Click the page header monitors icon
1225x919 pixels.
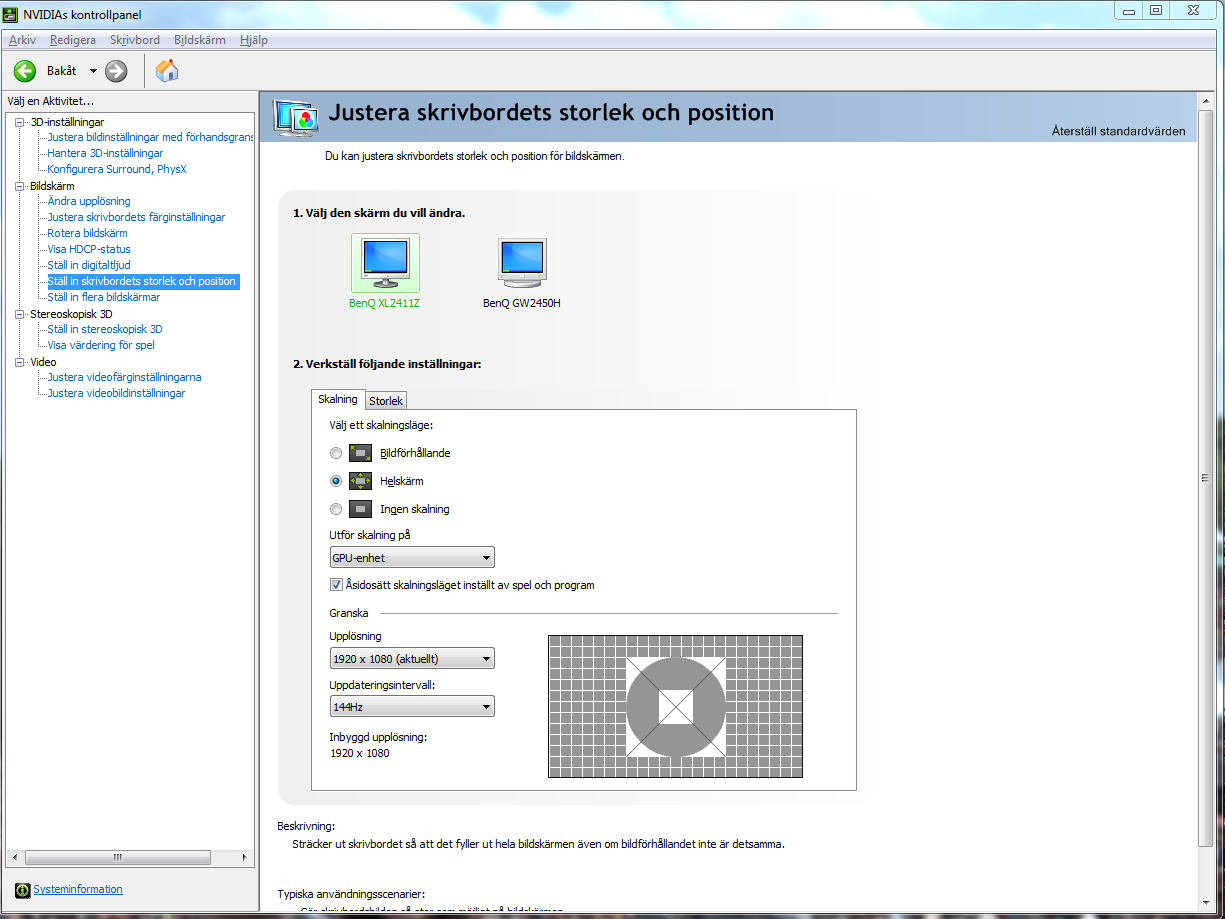click(x=297, y=117)
